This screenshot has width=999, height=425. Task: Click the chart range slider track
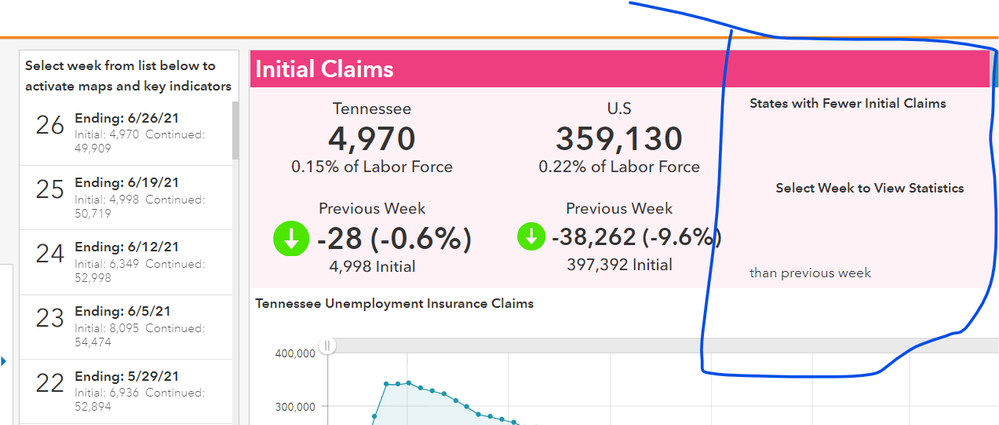[650, 346]
